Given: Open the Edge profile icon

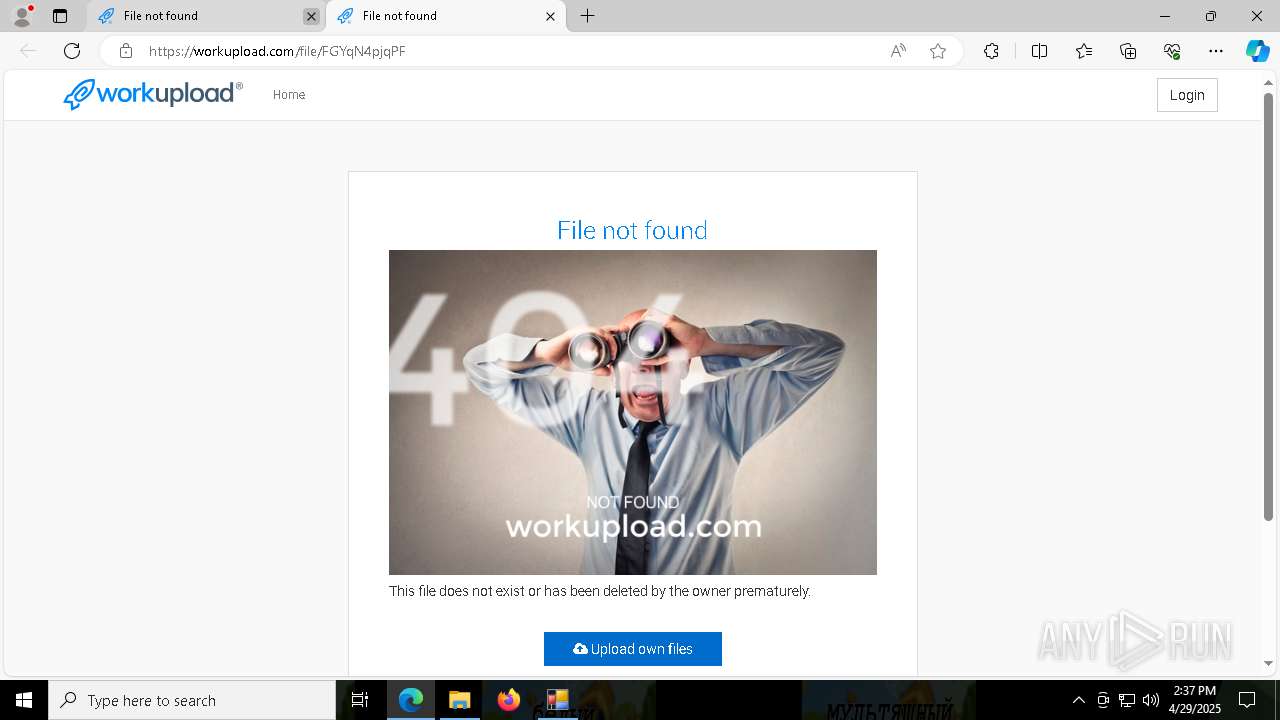Looking at the screenshot, I should [x=22, y=16].
